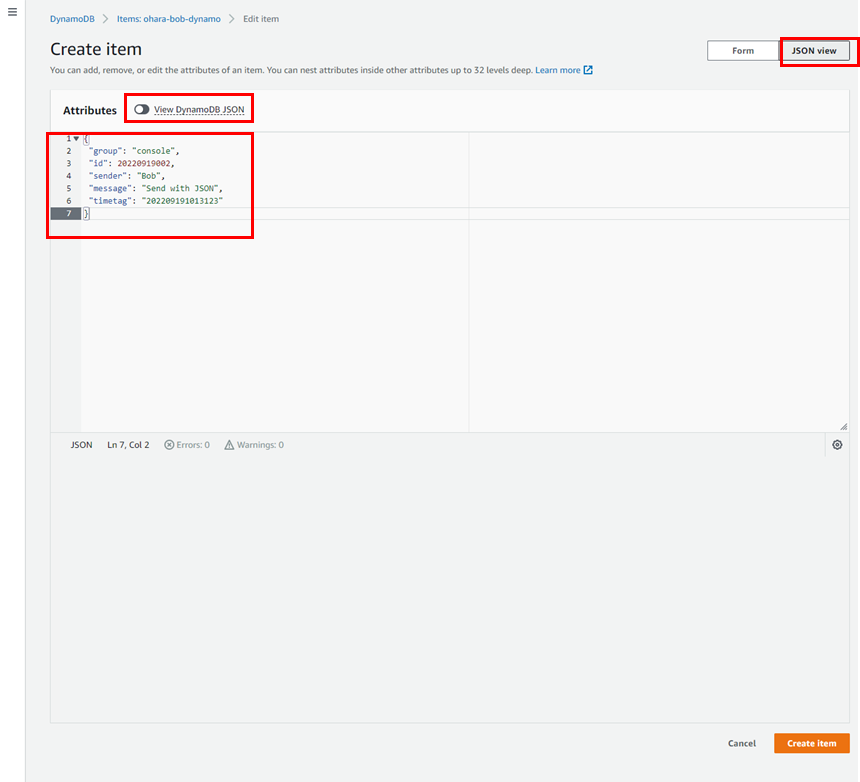Click line number 7 in the editor gutter

click(x=68, y=214)
